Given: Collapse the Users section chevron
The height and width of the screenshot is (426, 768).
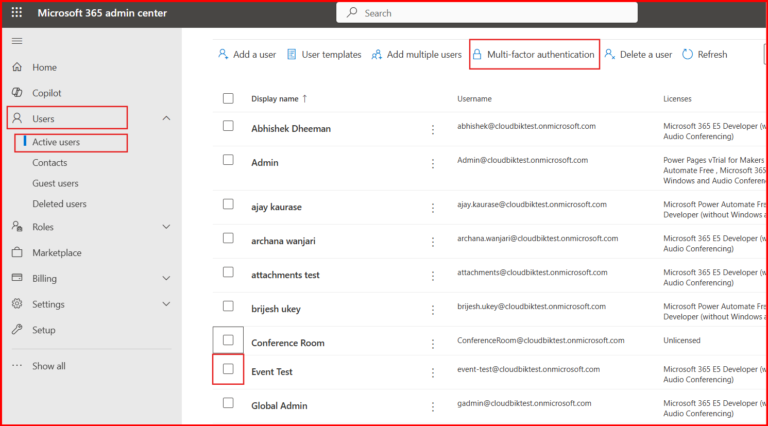Looking at the screenshot, I should pyautogui.click(x=166, y=119).
